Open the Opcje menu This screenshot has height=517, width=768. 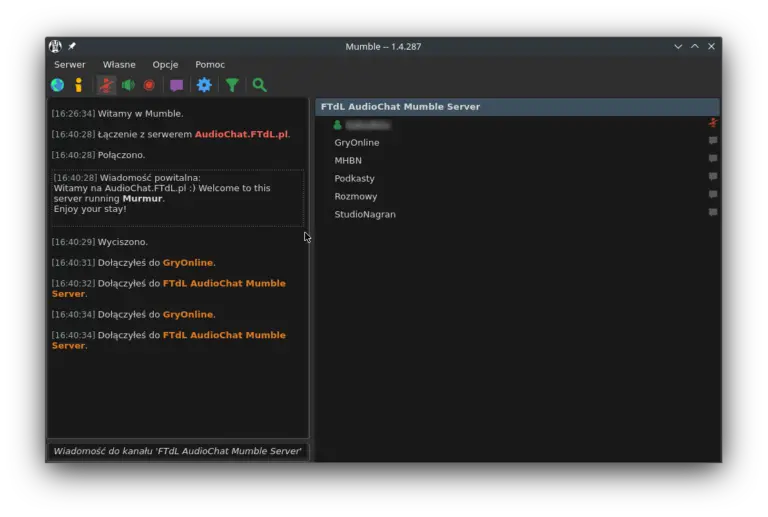[x=165, y=65]
